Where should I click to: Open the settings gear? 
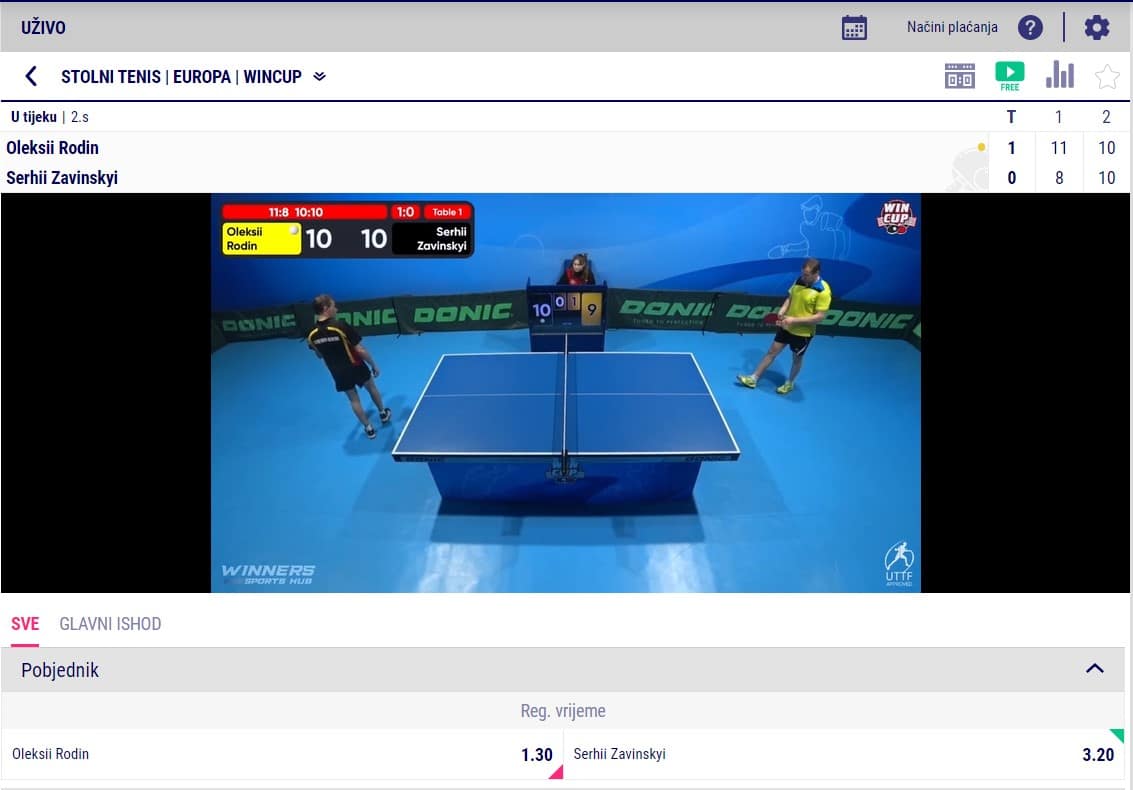[1097, 27]
